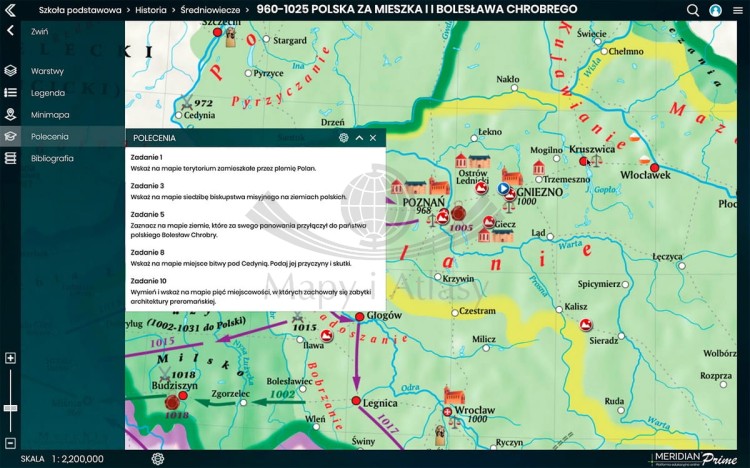Viewport: 750px width, 468px height.
Task: Click the Szczecin red city marker
Action: (218, 32)
